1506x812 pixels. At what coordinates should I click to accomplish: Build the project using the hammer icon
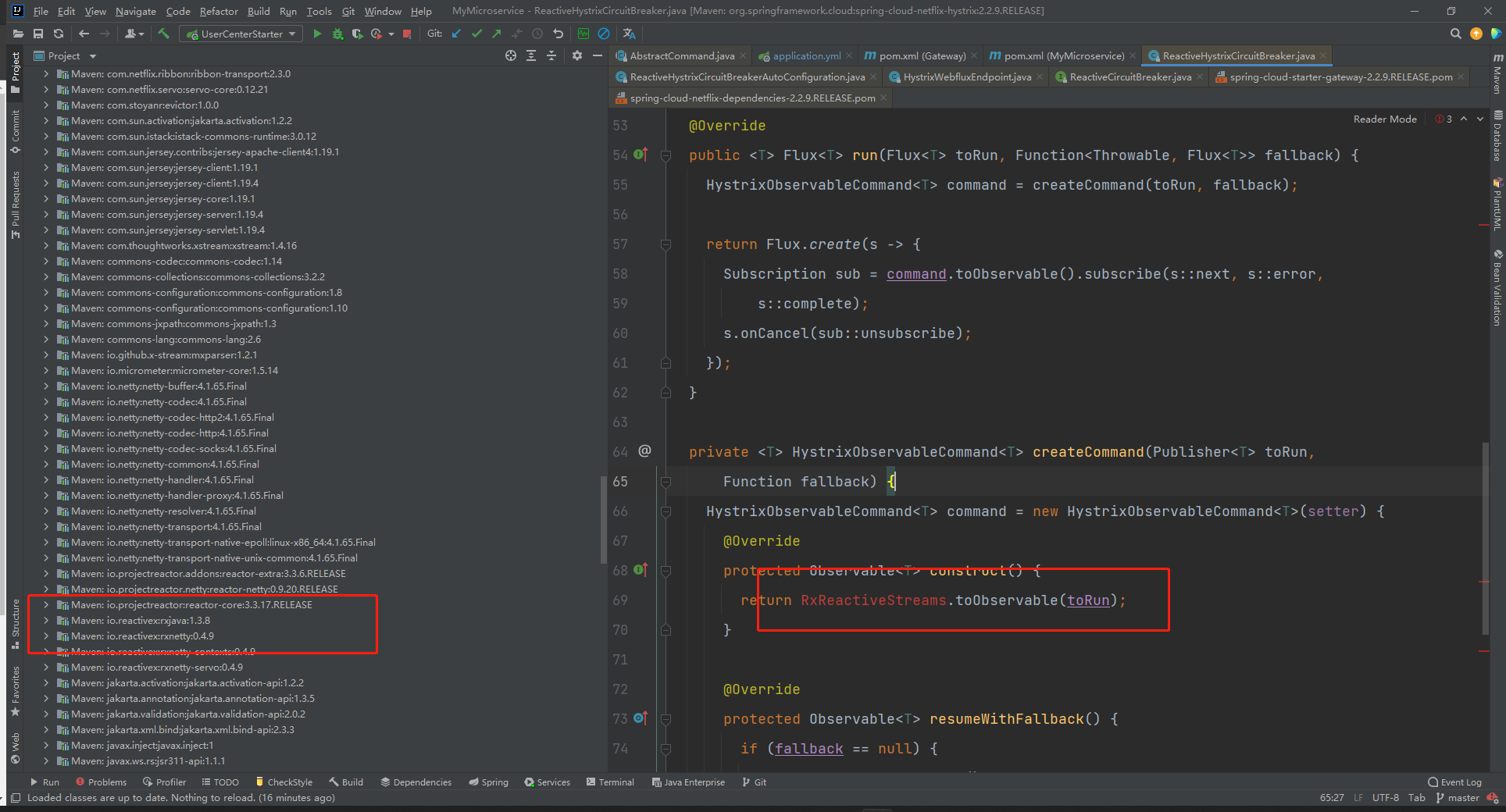click(x=163, y=34)
